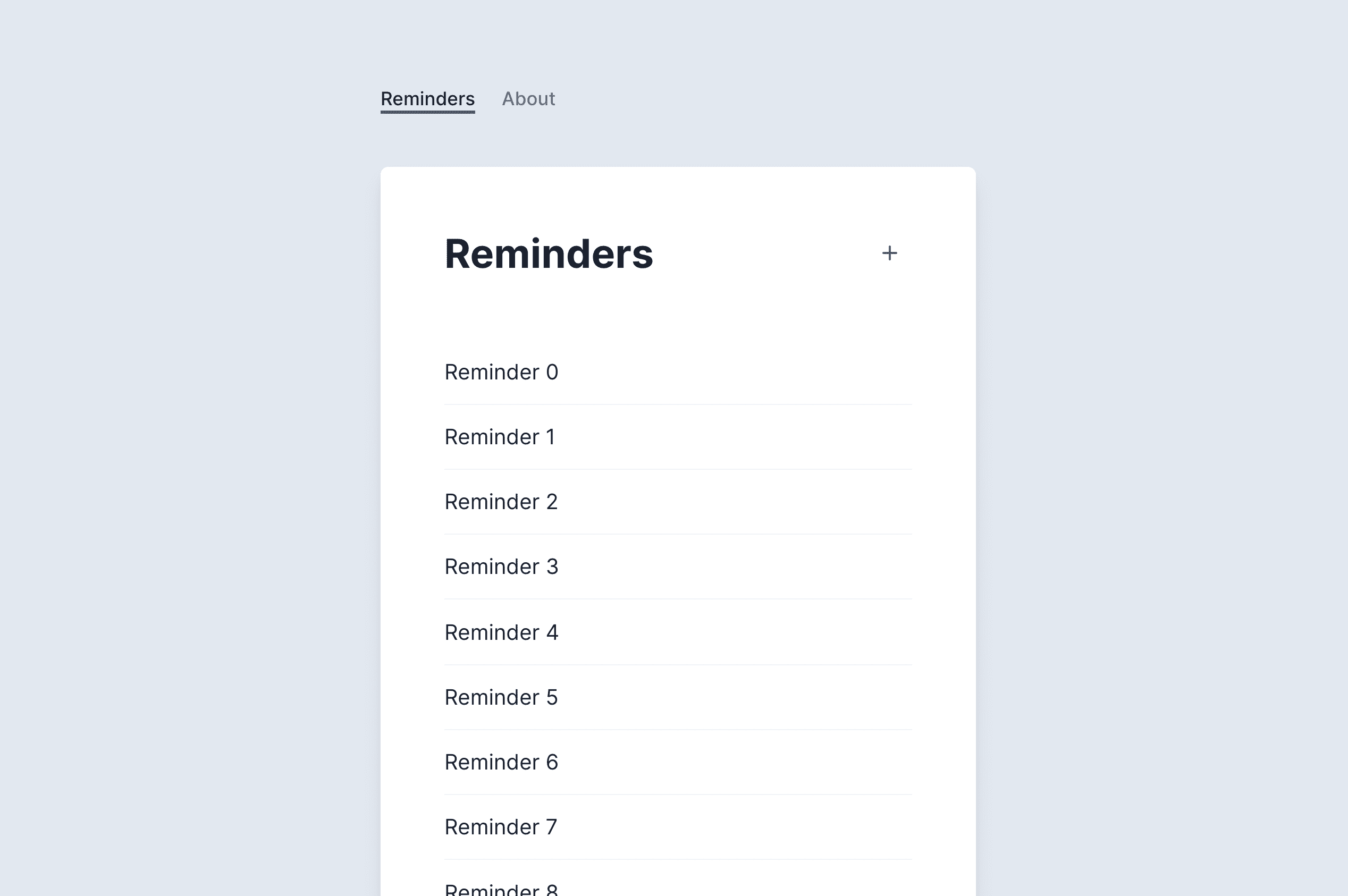This screenshot has width=1348, height=896.
Task: Click the large Reminders heading
Action: [549, 253]
